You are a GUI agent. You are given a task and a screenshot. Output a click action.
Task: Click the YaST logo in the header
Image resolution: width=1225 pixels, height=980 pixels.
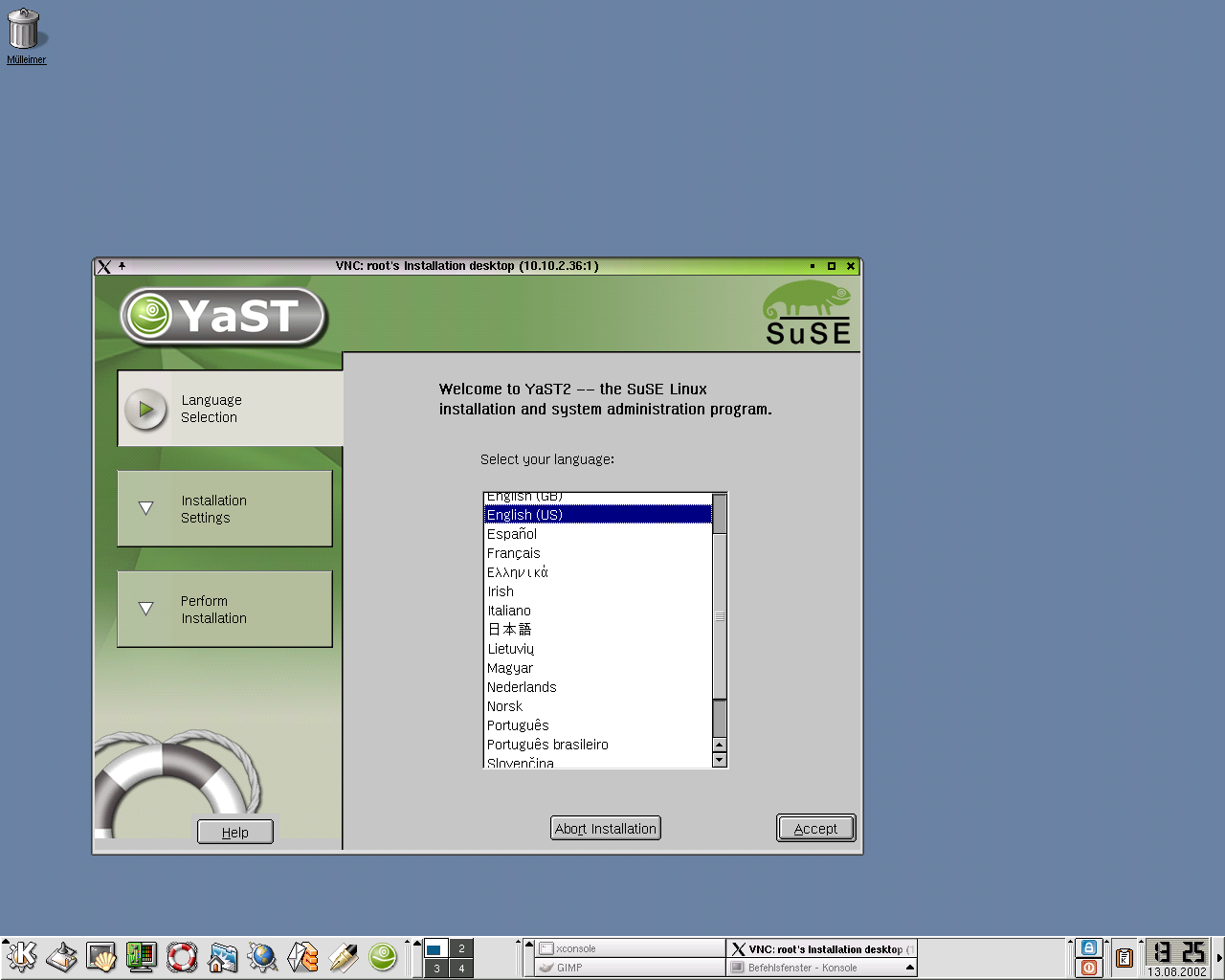(224, 316)
